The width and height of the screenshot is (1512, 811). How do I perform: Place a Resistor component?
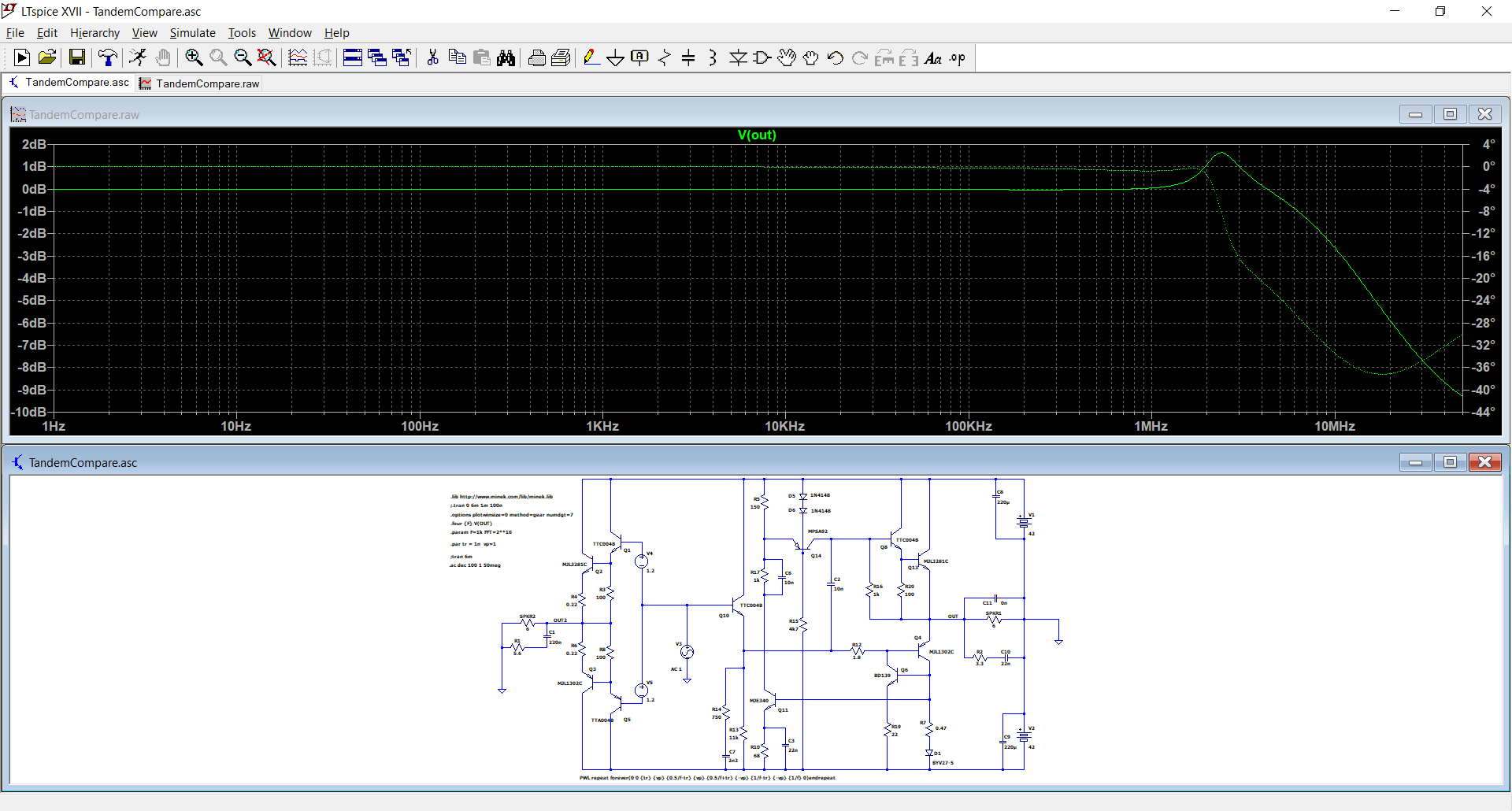pos(665,57)
